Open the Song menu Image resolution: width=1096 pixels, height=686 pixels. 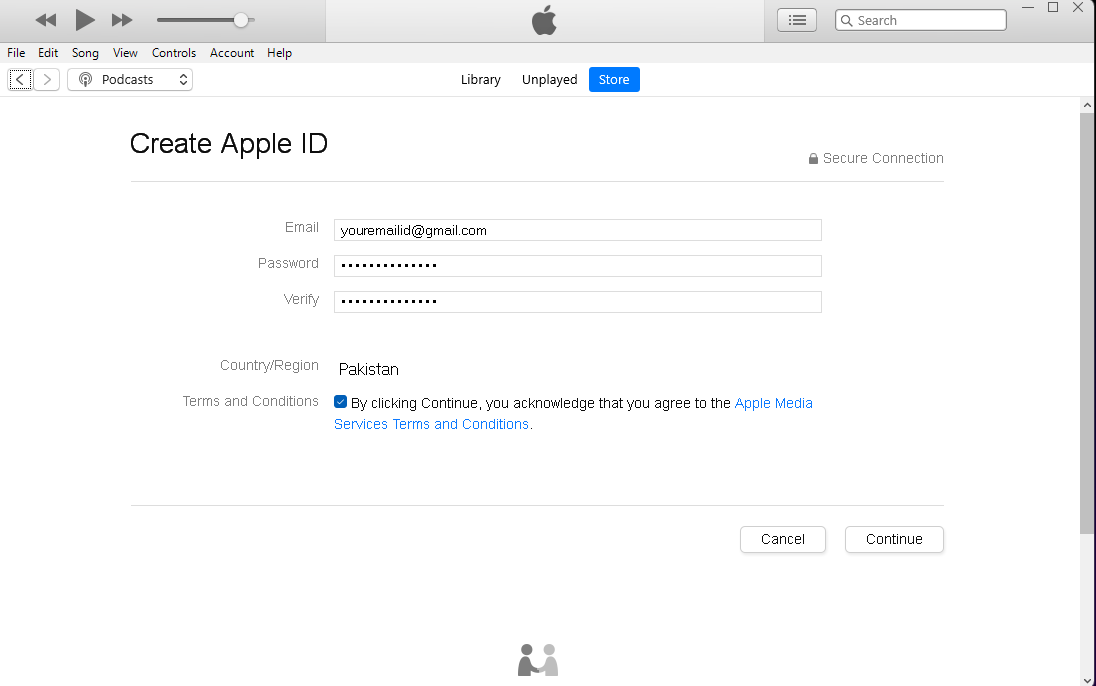[85, 53]
